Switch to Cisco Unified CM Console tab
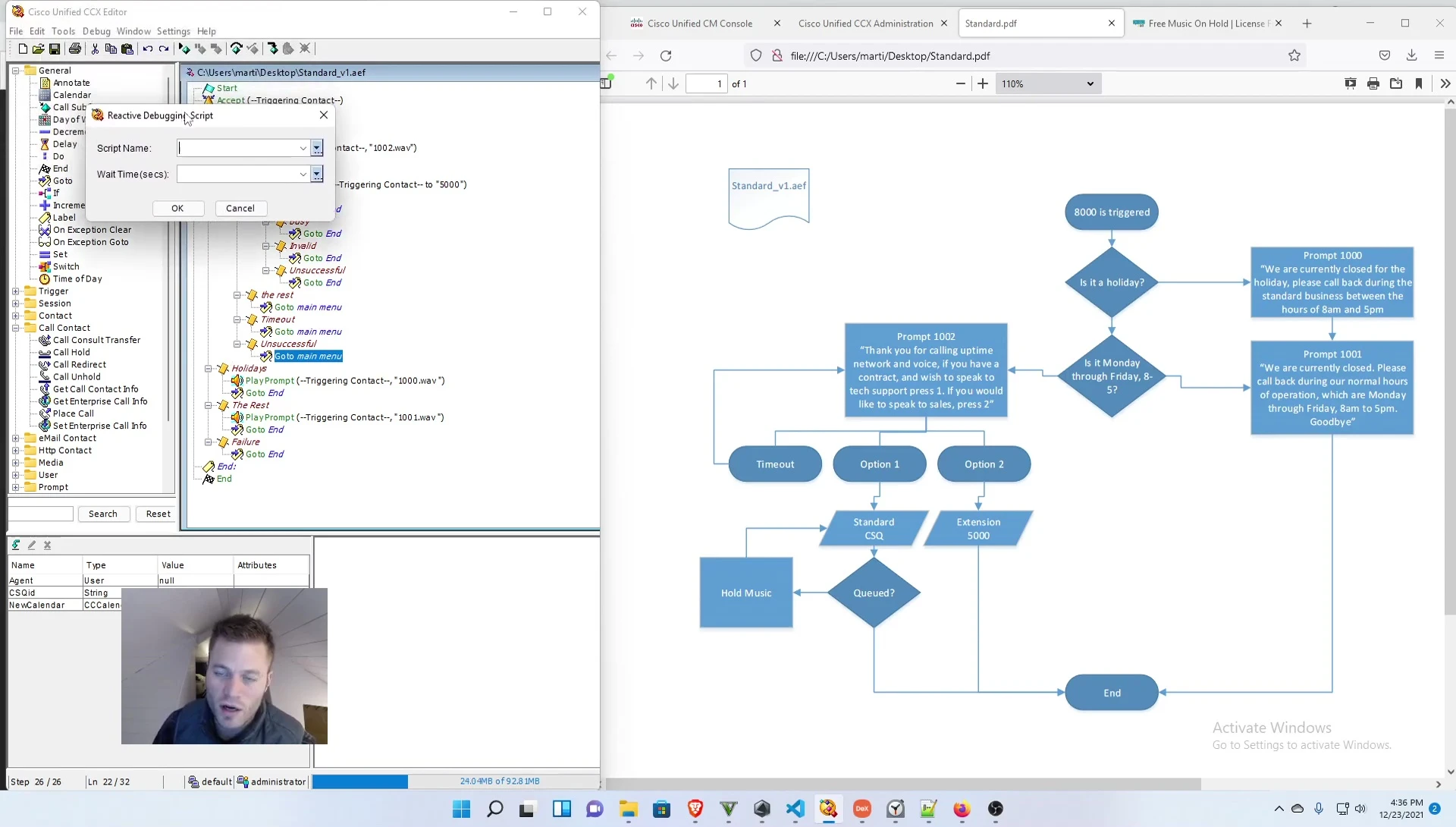This screenshot has width=1456, height=827. tap(699, 24)
